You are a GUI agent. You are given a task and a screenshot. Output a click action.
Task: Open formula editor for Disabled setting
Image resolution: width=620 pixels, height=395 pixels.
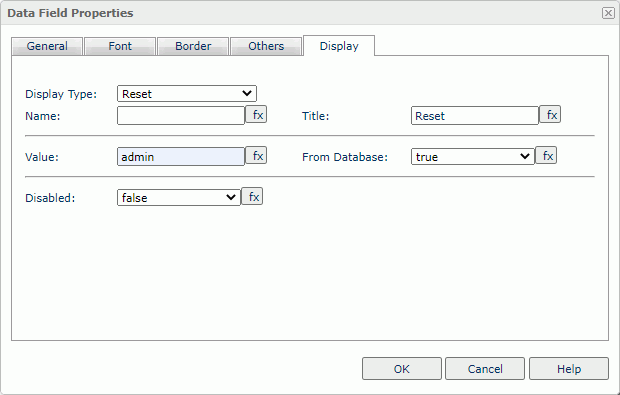[x=252, y=197]
